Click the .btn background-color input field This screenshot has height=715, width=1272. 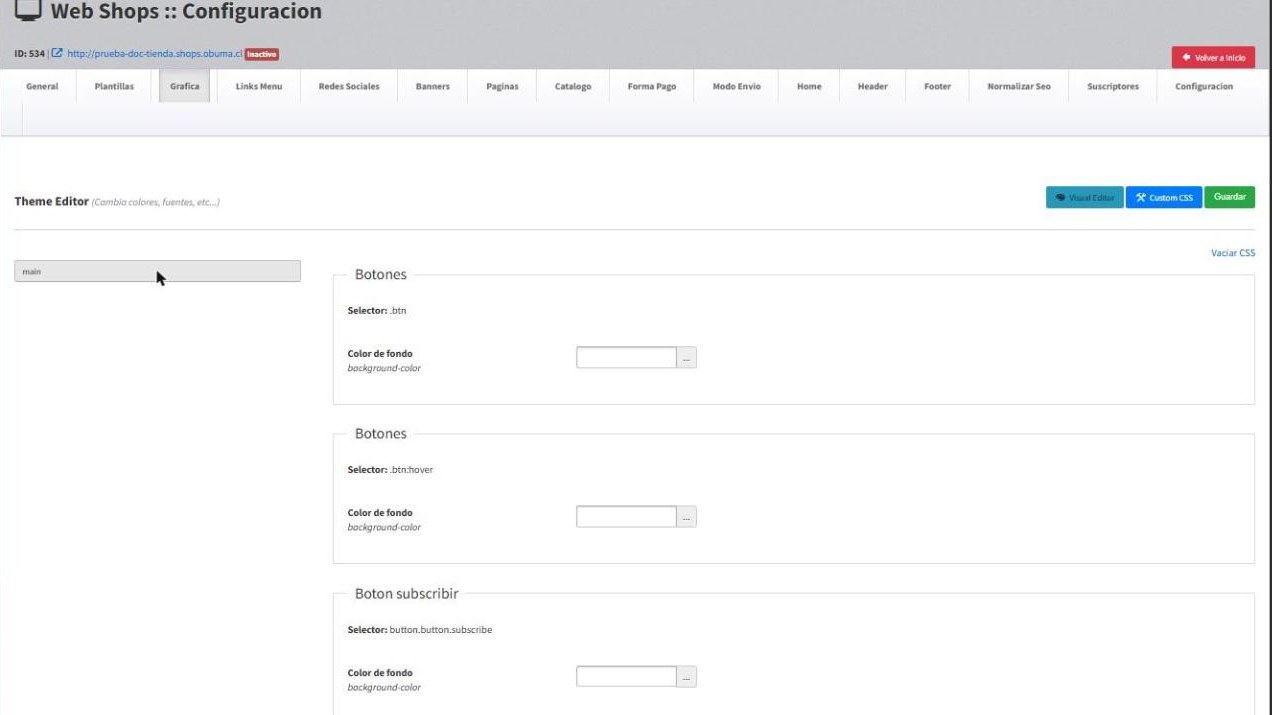(x=626, y=357)
